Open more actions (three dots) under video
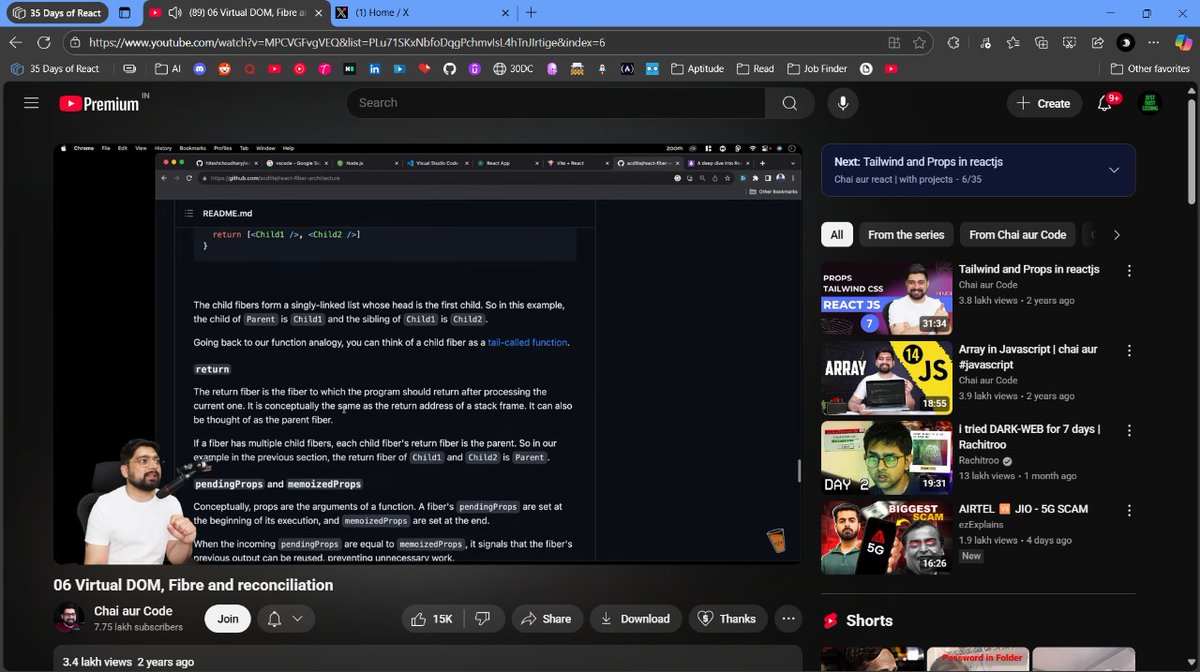This screenshot has height=672, width=1200. [789, 619]
